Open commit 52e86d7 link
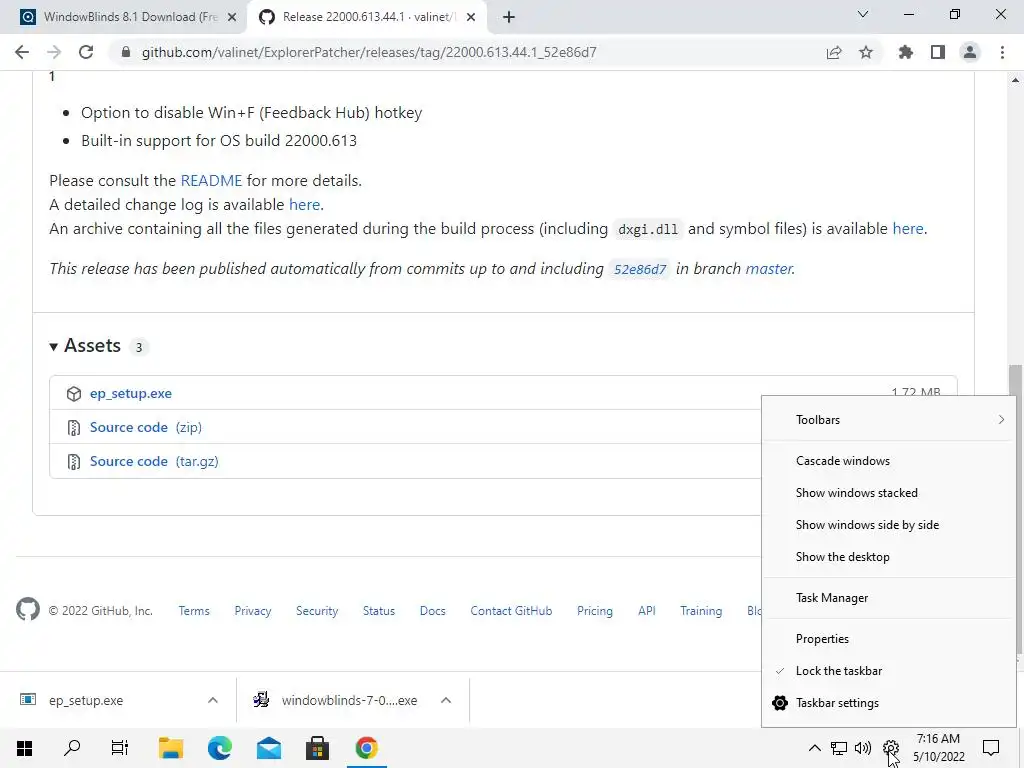Image resolution: width=1024 pixels, height=768 pixels. [639, 269]
